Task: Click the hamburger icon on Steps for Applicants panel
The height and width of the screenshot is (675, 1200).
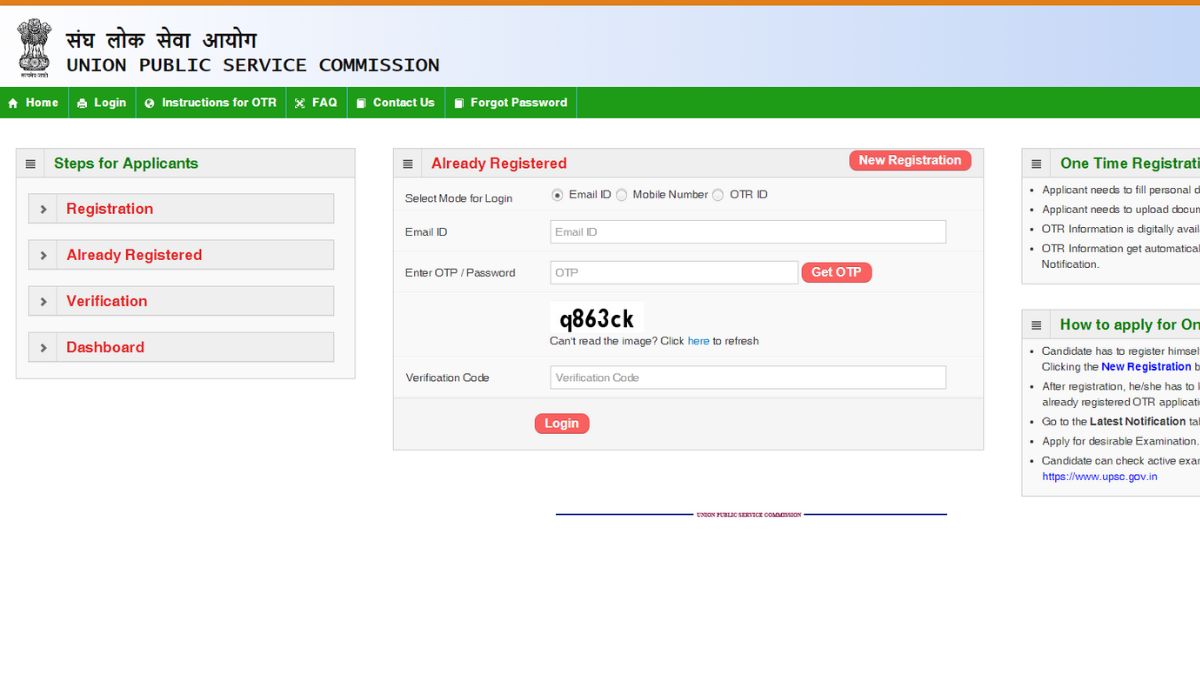Action: click(31, 163)
